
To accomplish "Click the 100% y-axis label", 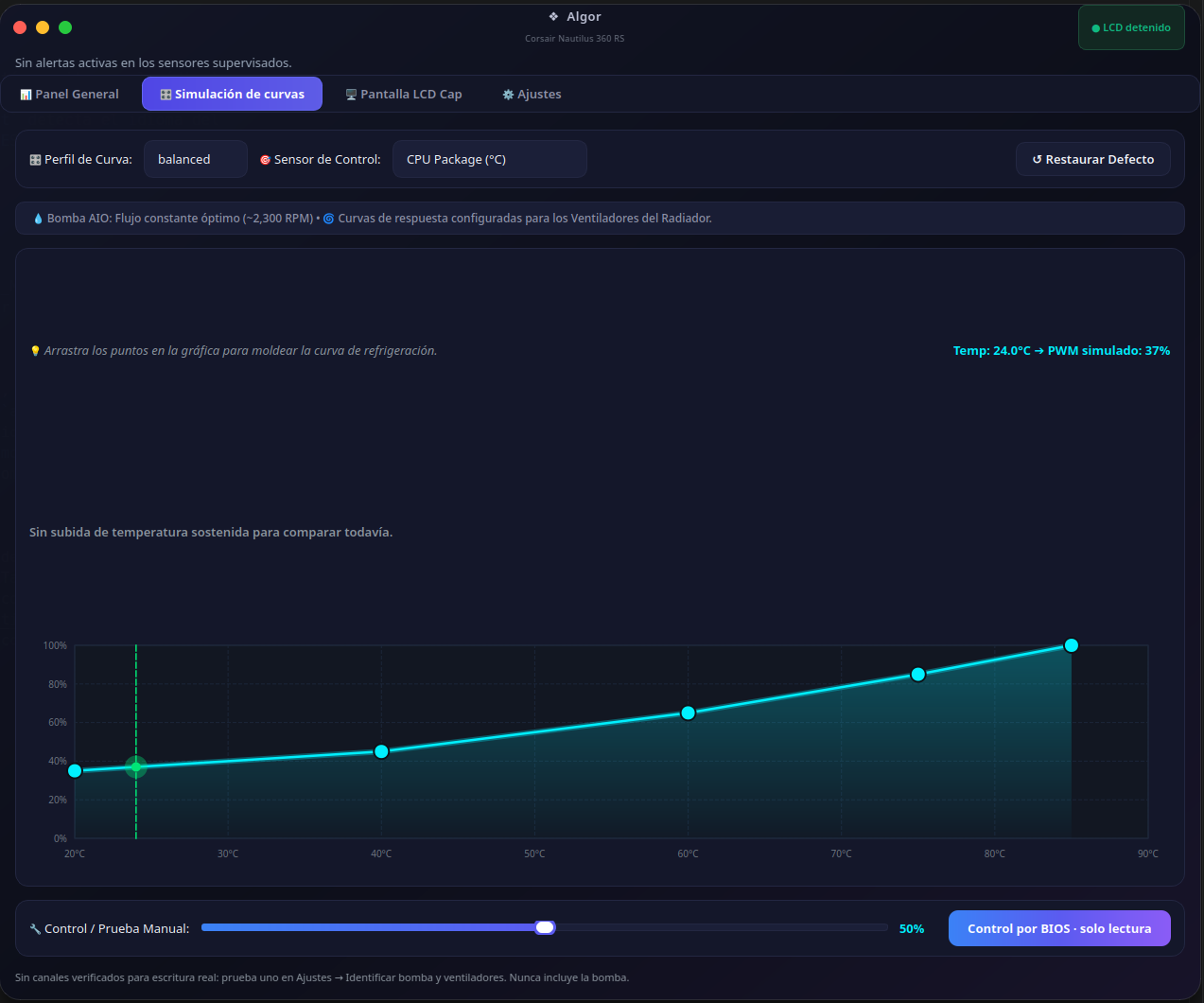I will 55,645.
